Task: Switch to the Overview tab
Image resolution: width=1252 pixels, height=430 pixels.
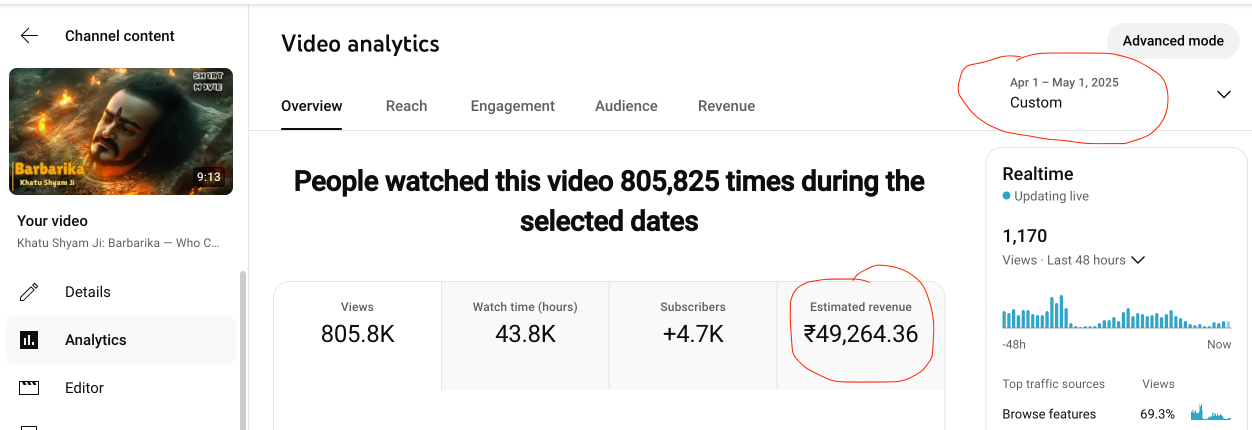Action: (x=311, y=106)
